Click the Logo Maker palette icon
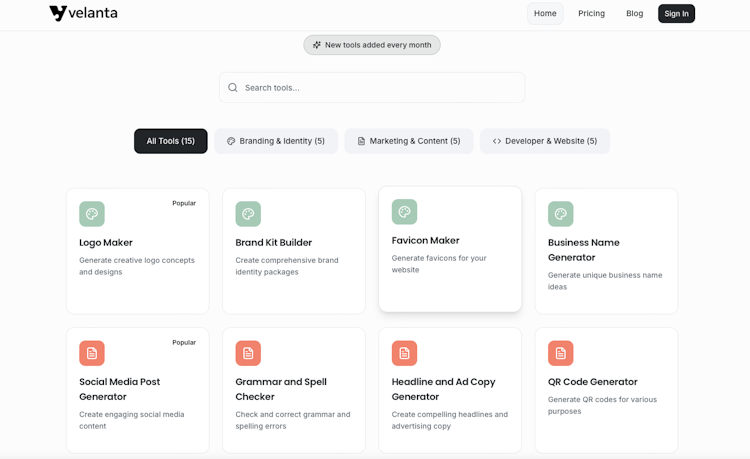Image resolution: width=750 pixels, height=459 pixels. 92,214
